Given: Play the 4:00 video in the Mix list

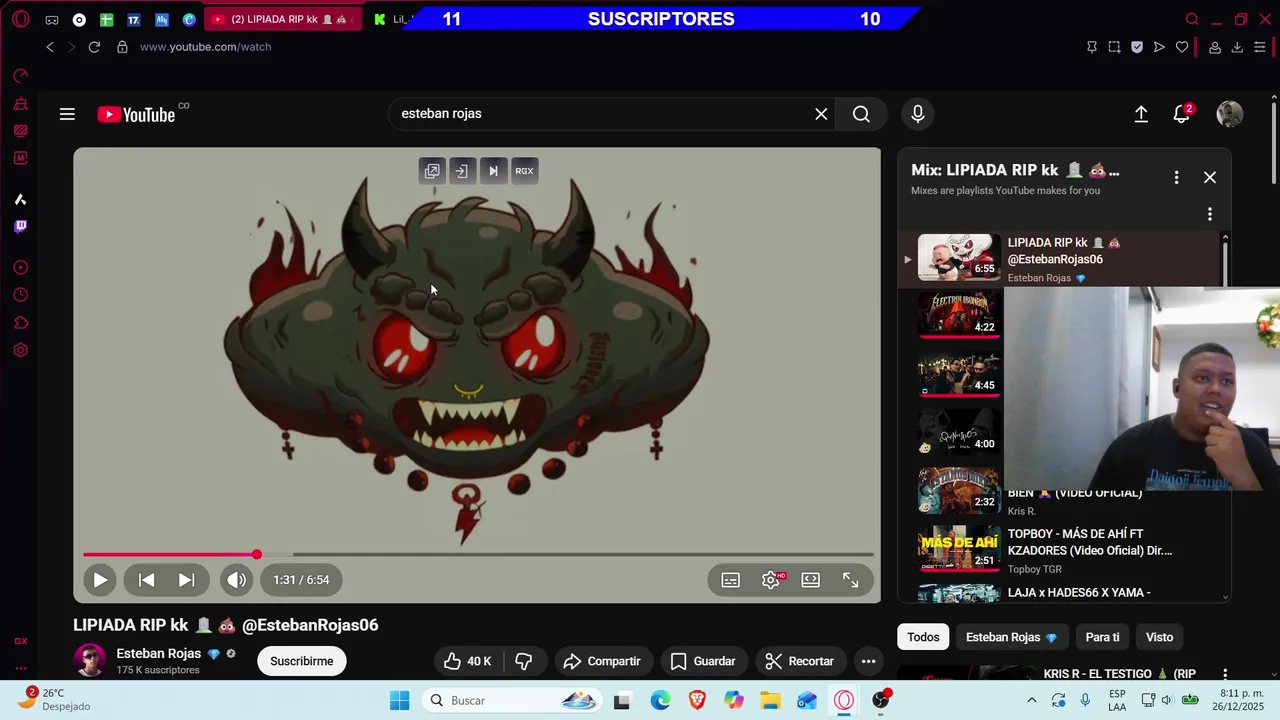Looking at the screenshot, I should click(x=959, y=432).
